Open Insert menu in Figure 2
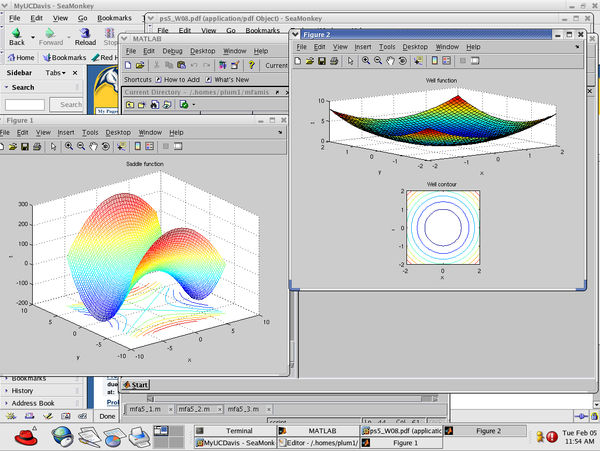This screenshot has height=451, width=600. [x=363, y=47]
